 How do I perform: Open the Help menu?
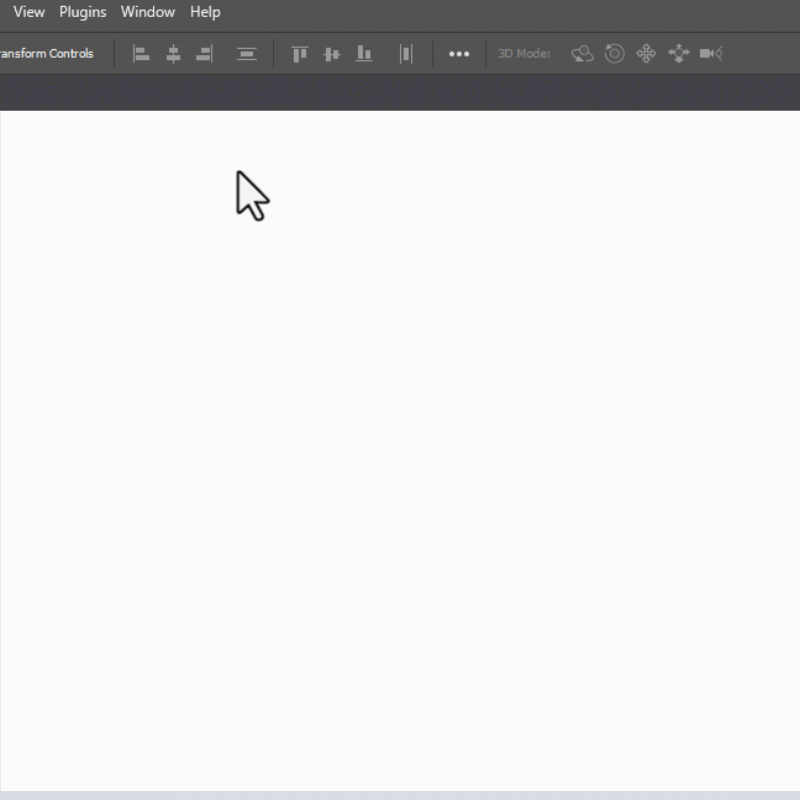click(x=204, y=12)
